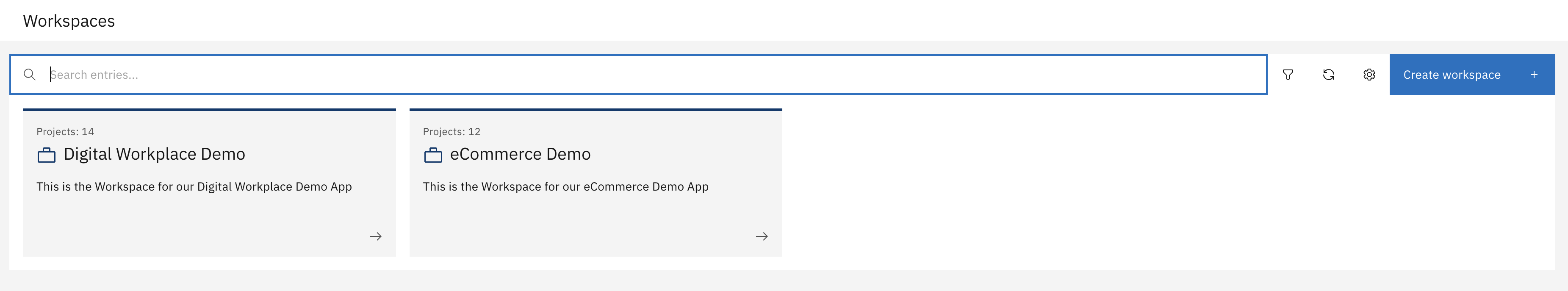1568x291 pixels.
Task: Open Digital Workplace Demo via its arrow
Action: pos(376,236)
